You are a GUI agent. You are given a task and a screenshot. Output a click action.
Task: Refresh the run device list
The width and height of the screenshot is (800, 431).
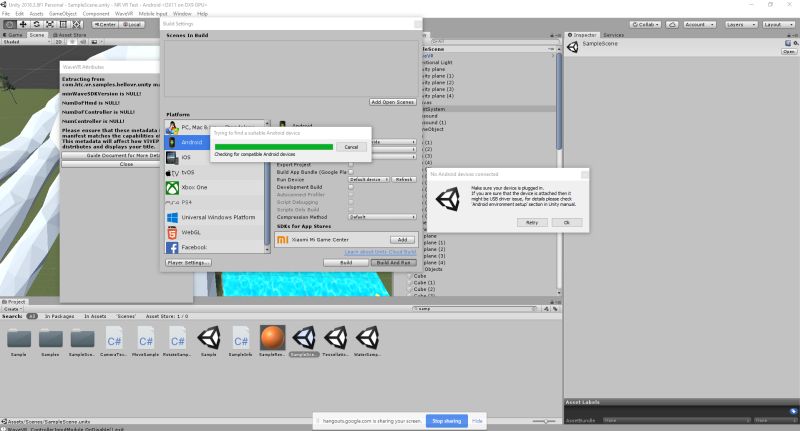(404, 180)
